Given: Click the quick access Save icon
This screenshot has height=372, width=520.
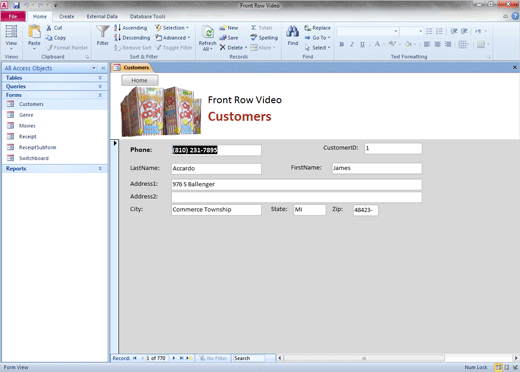Looking at the screenshot, I should point(16,5).
